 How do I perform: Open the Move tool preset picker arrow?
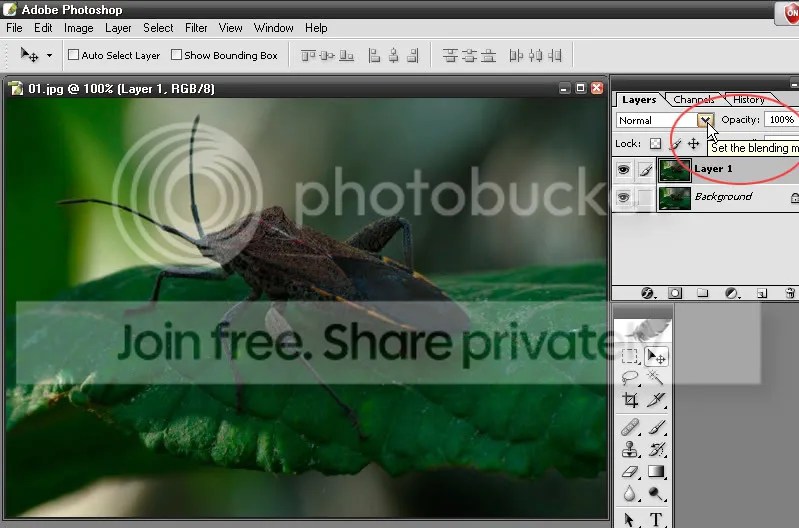coord(49,55)
